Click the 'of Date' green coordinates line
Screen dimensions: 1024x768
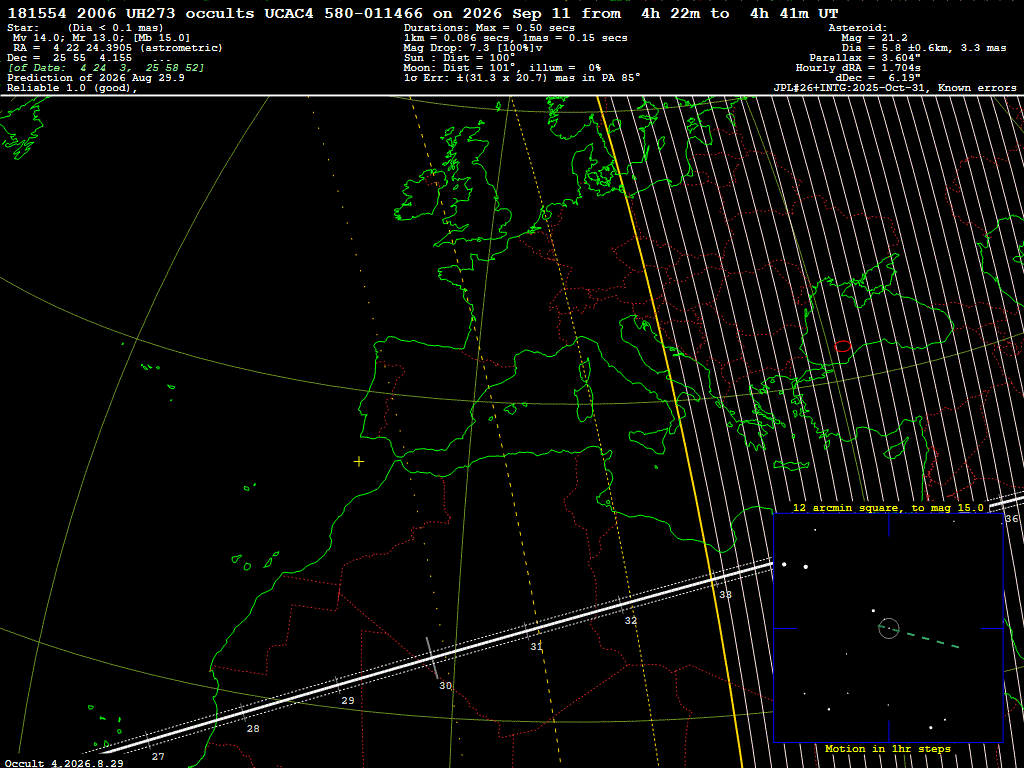click(106, 68)
